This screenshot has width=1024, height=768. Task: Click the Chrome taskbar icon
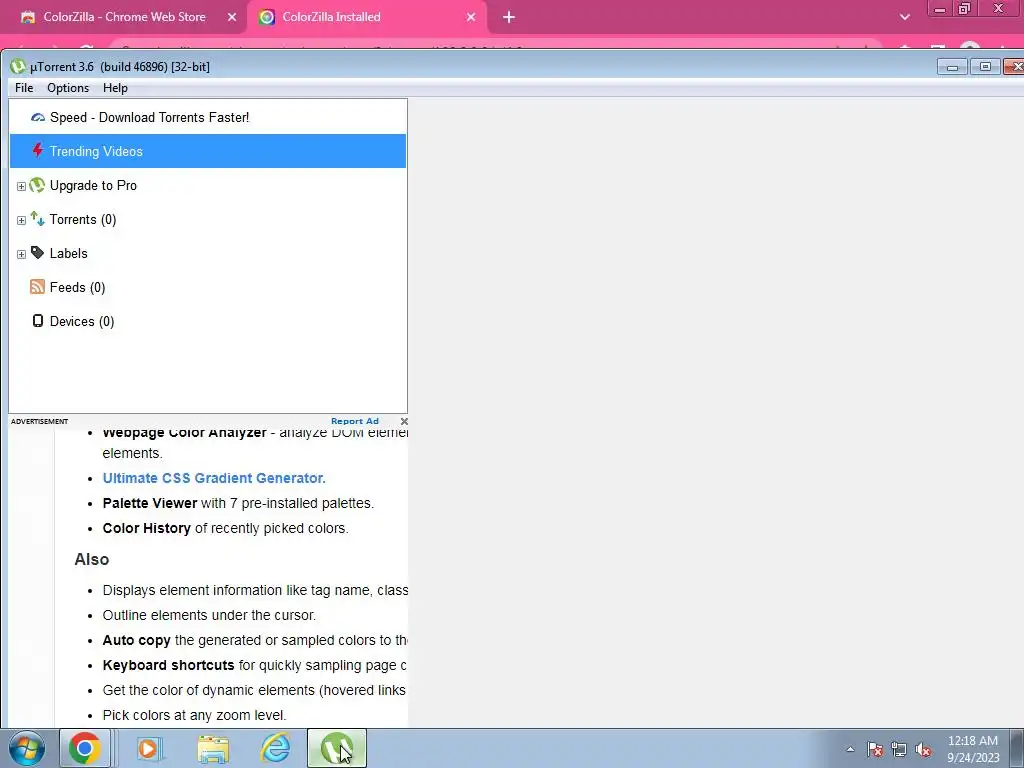click(85, 748)
